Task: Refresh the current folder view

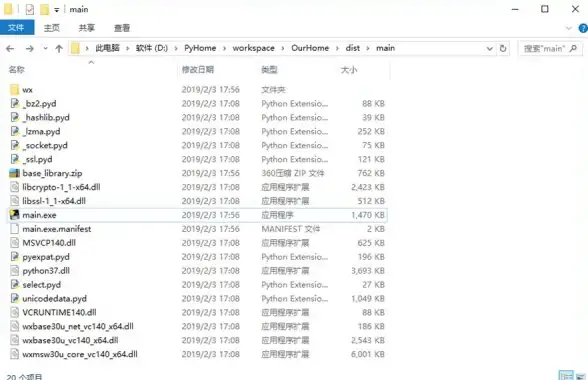Action: (x=503, y=48)
